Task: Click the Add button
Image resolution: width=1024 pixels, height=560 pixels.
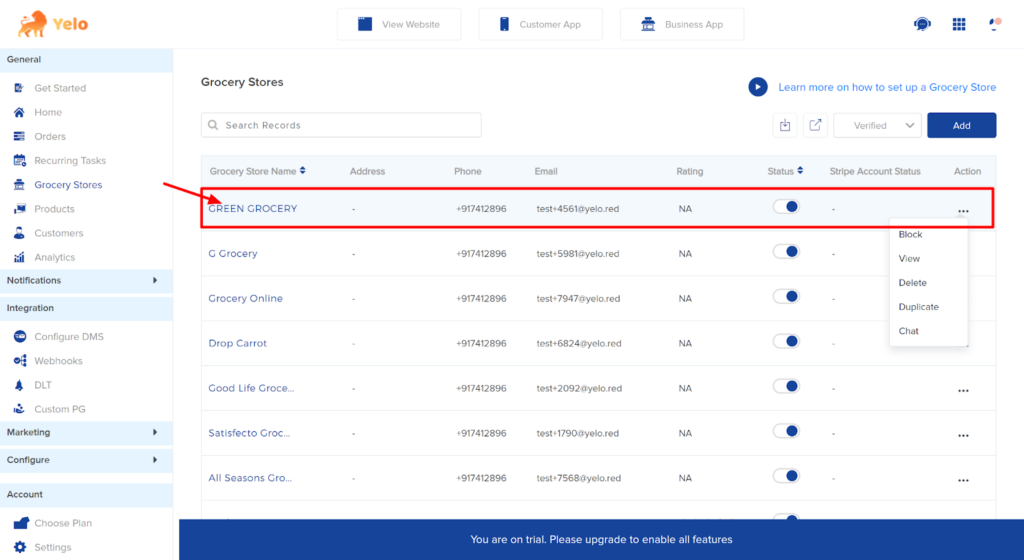Action: tap(961, 125)
